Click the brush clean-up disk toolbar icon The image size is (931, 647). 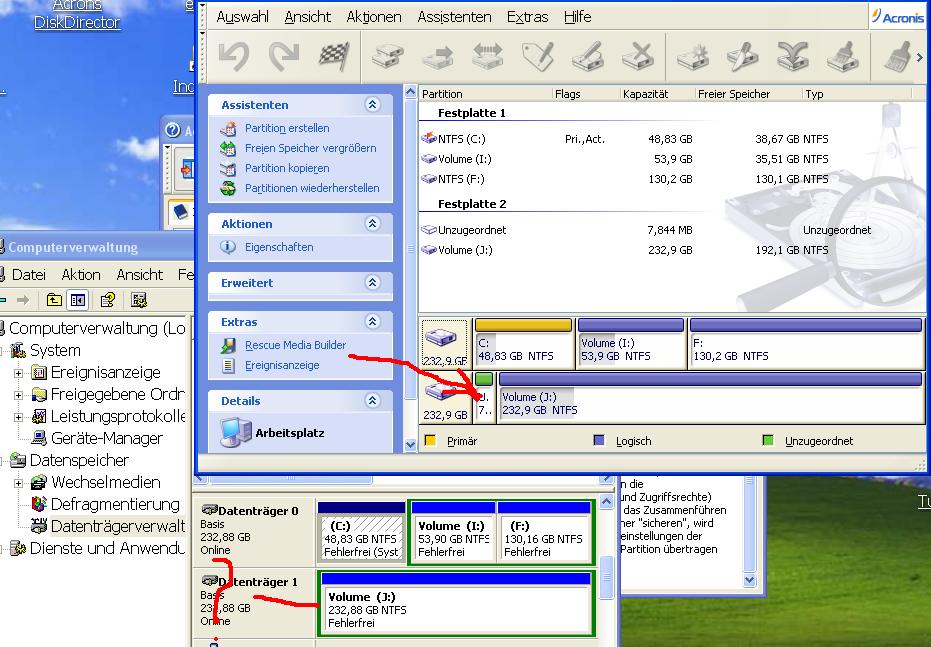pos(843,56)
